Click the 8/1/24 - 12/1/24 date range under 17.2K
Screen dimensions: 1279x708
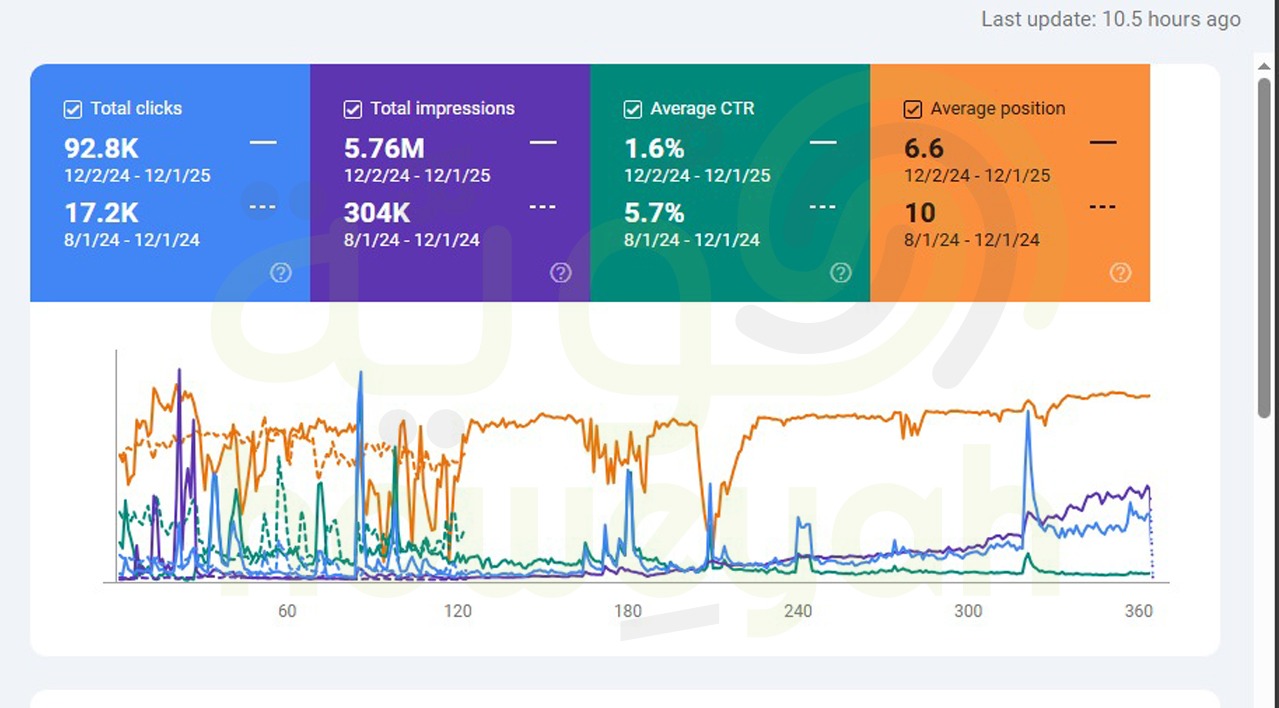click(x=132, y=239)
